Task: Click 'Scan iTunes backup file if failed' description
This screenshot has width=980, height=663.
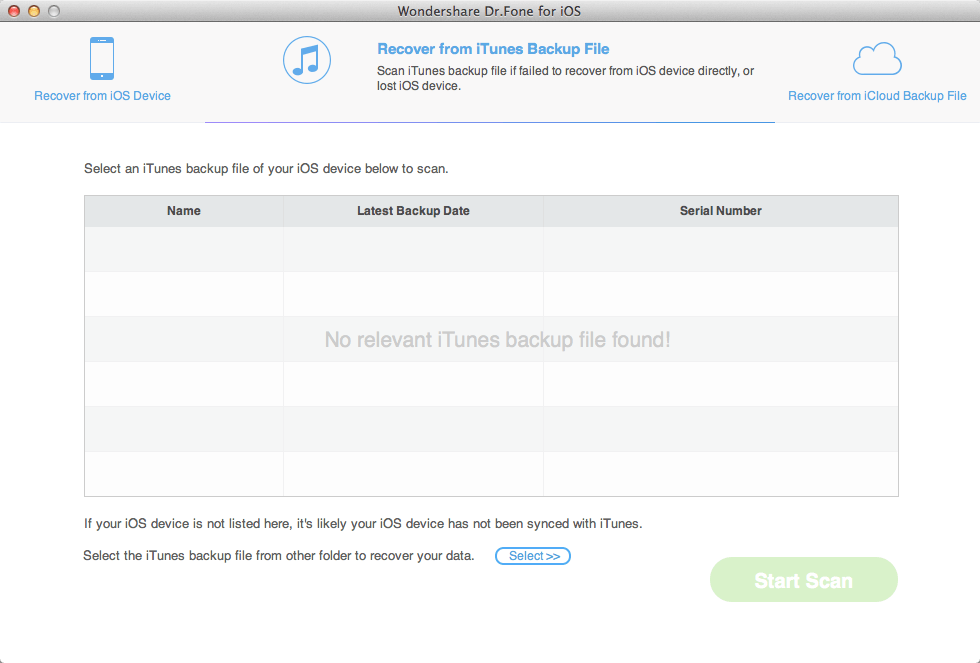Action: coord(565,78)
